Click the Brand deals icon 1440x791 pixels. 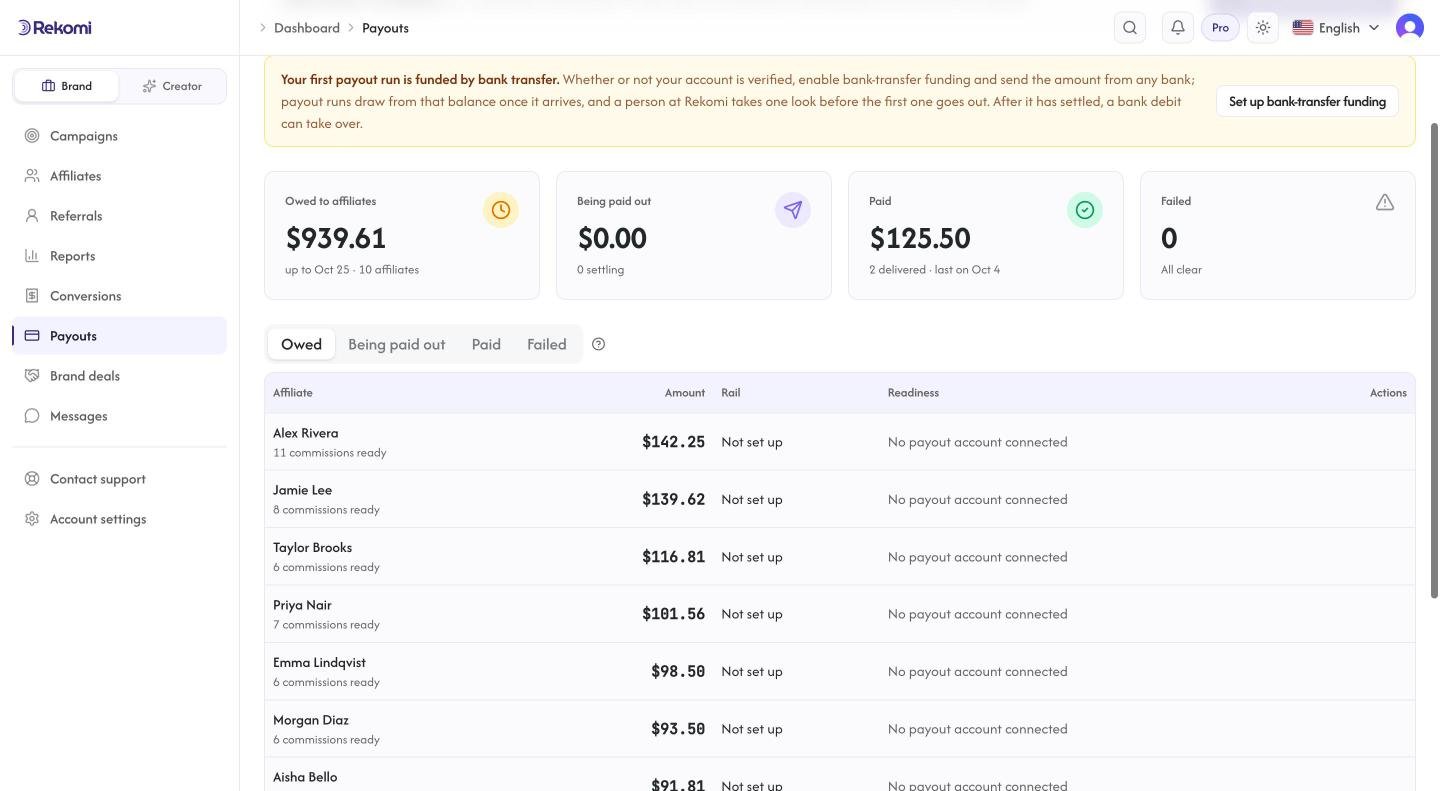pos(32,376)
